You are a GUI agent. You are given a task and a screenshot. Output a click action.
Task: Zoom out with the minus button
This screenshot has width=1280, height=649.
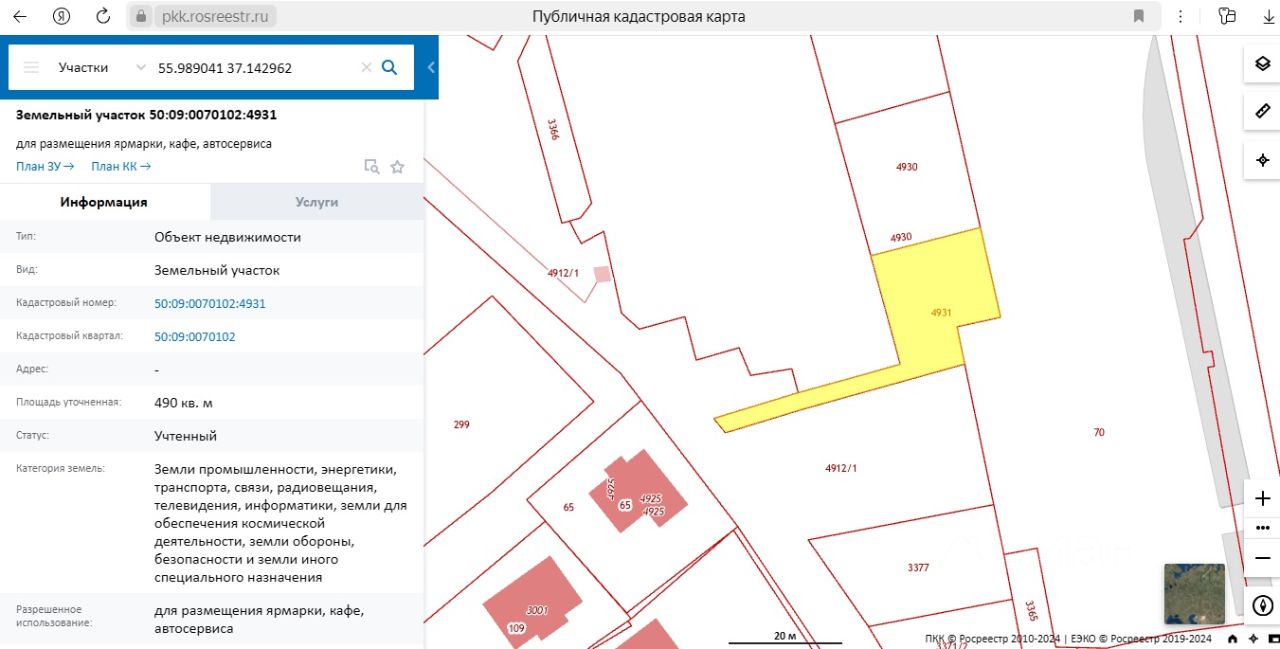1262,557
